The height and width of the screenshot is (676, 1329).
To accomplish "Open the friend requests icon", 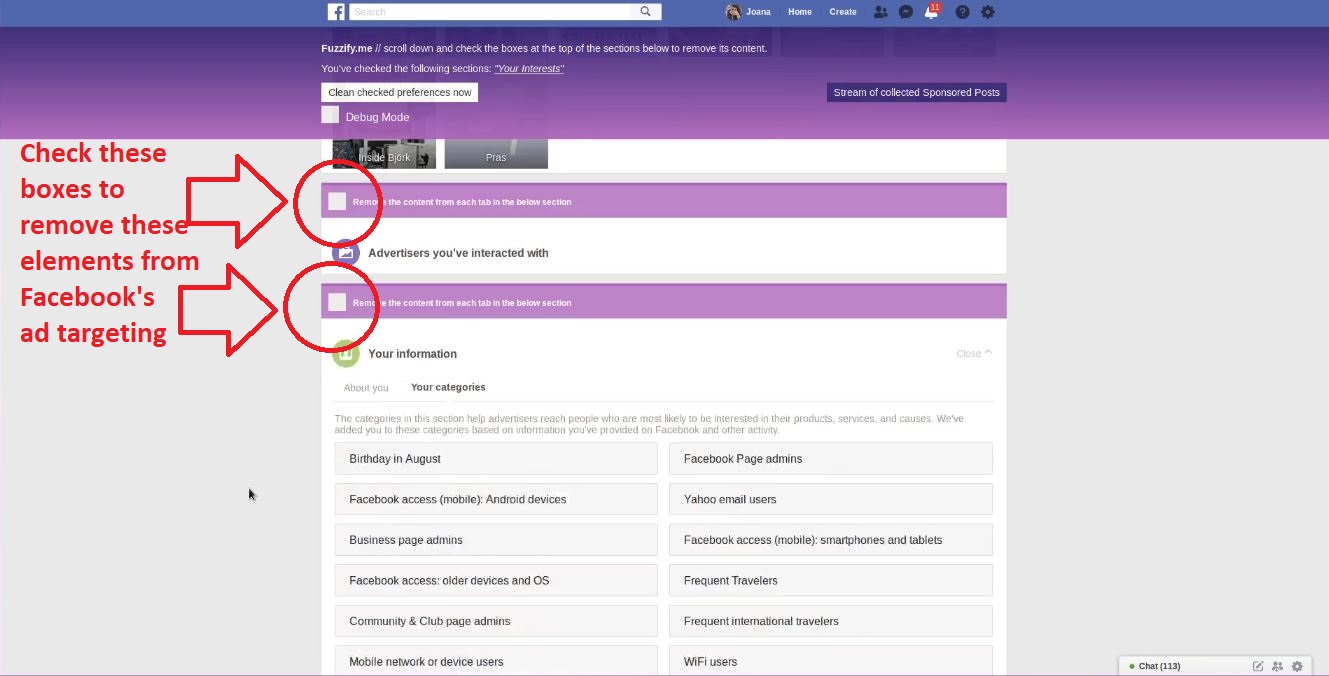I will 880,12.
